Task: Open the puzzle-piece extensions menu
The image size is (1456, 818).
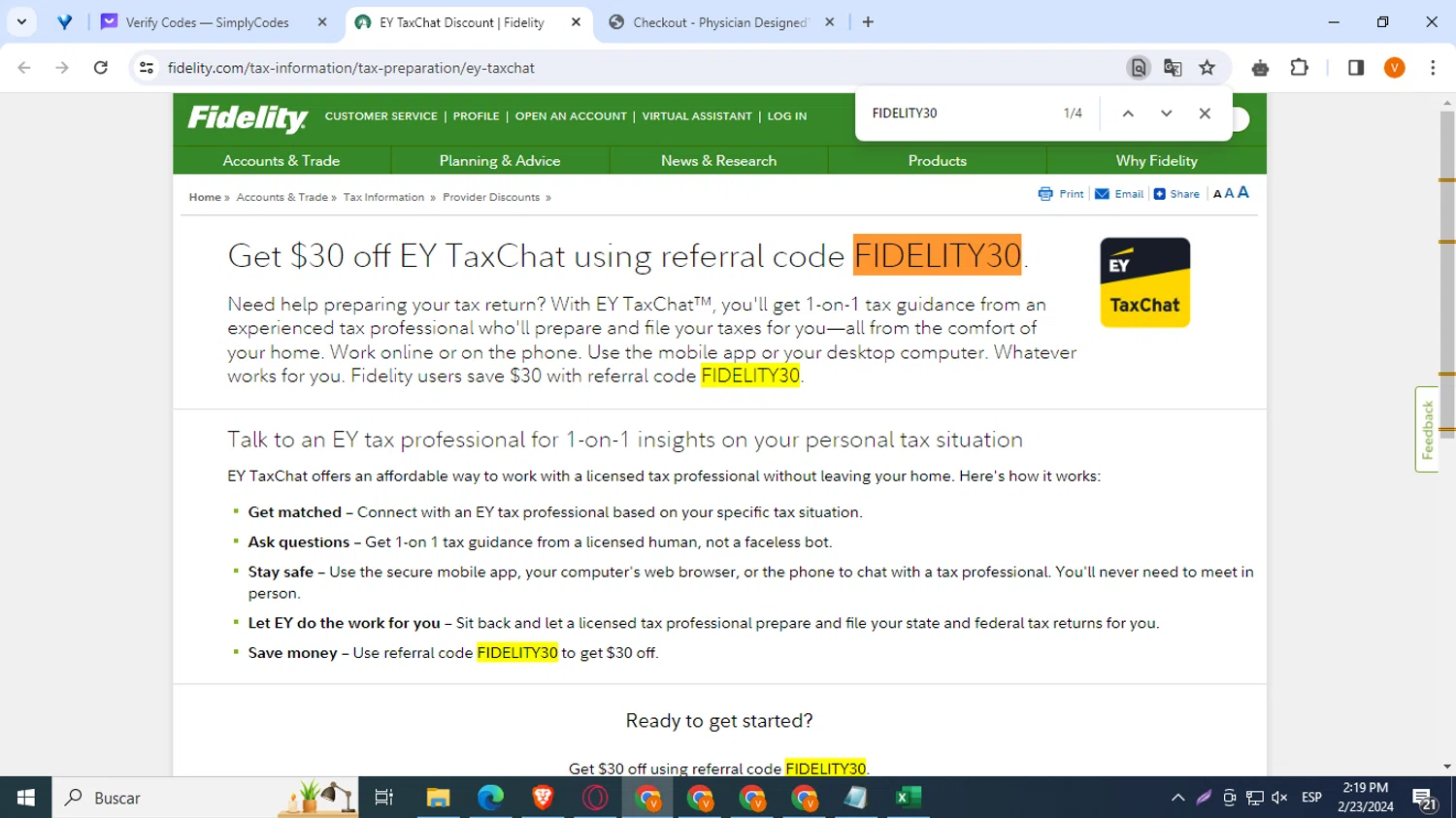Action: 1300,68
